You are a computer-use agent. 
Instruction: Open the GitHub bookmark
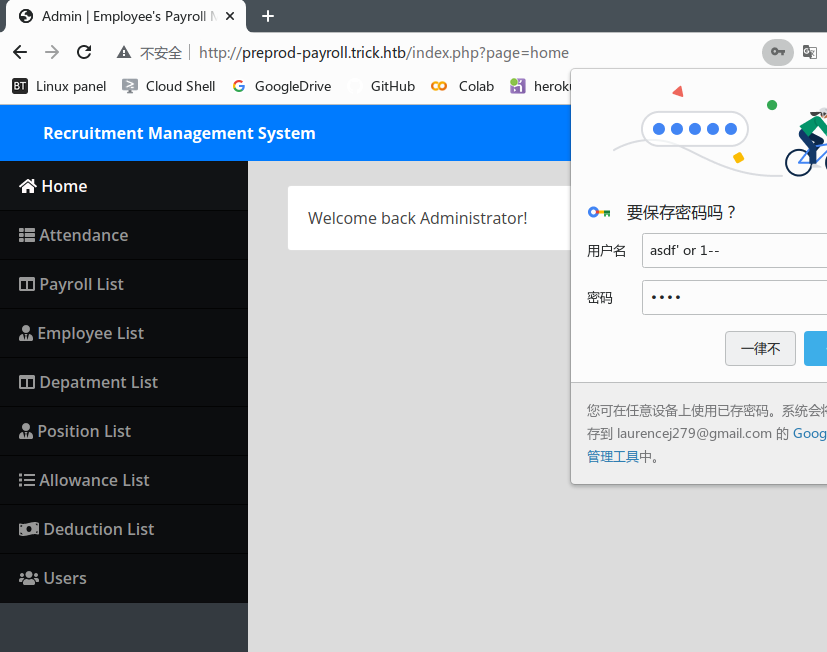[392, 86]
